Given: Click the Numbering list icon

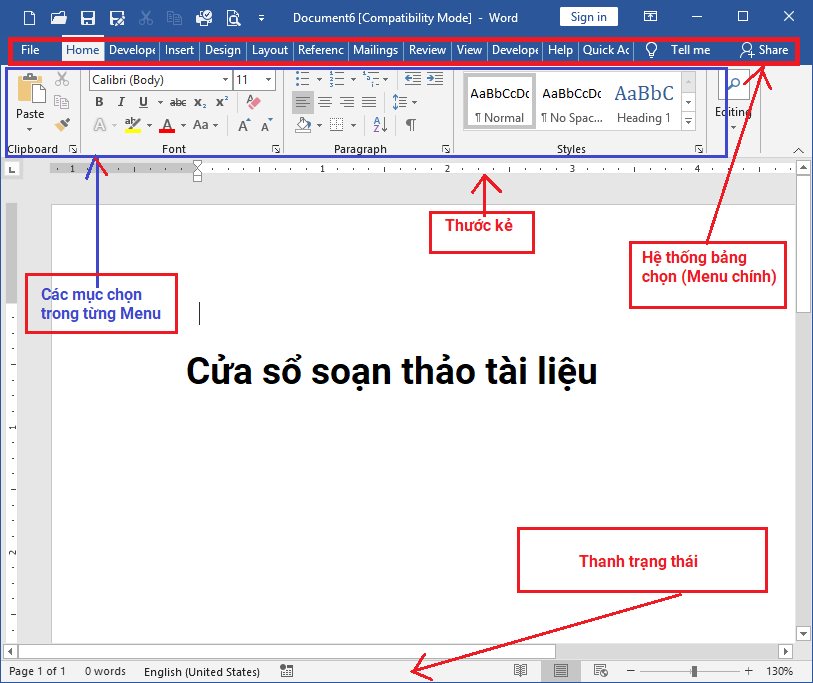Looking at the screenshot, I should 337,79.
